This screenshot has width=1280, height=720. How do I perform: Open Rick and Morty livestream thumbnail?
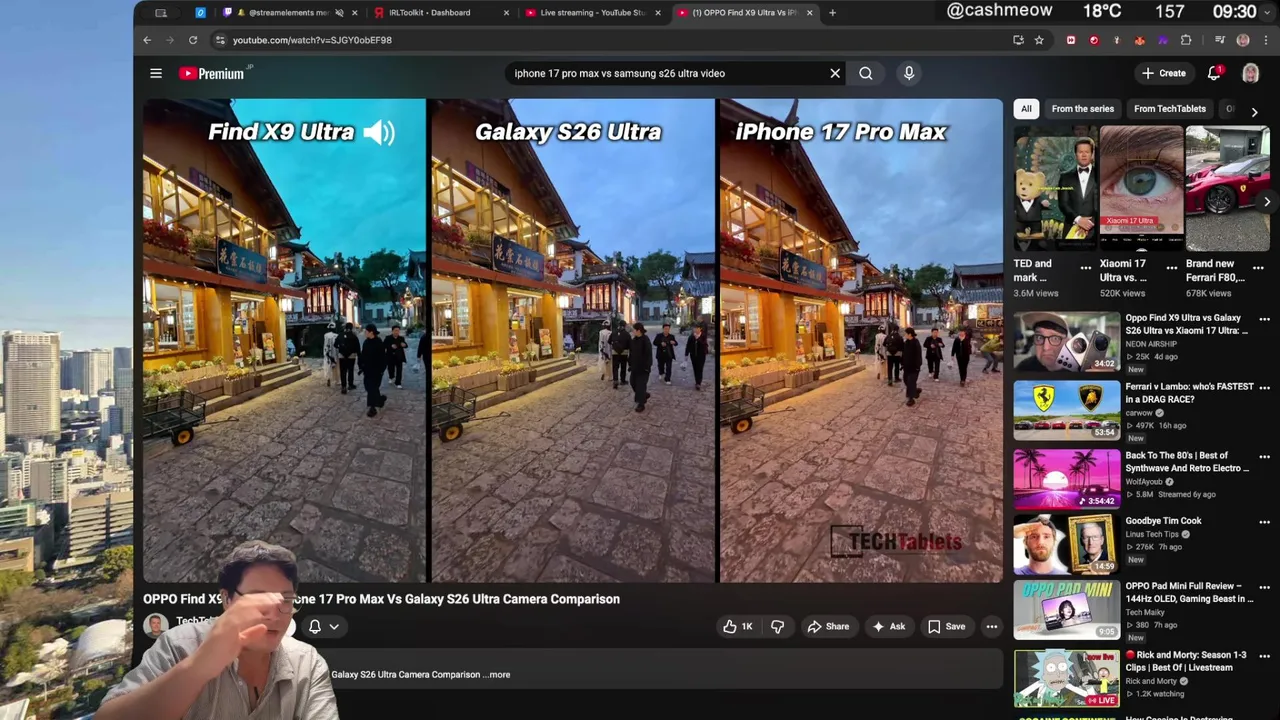pos(1066,678)
